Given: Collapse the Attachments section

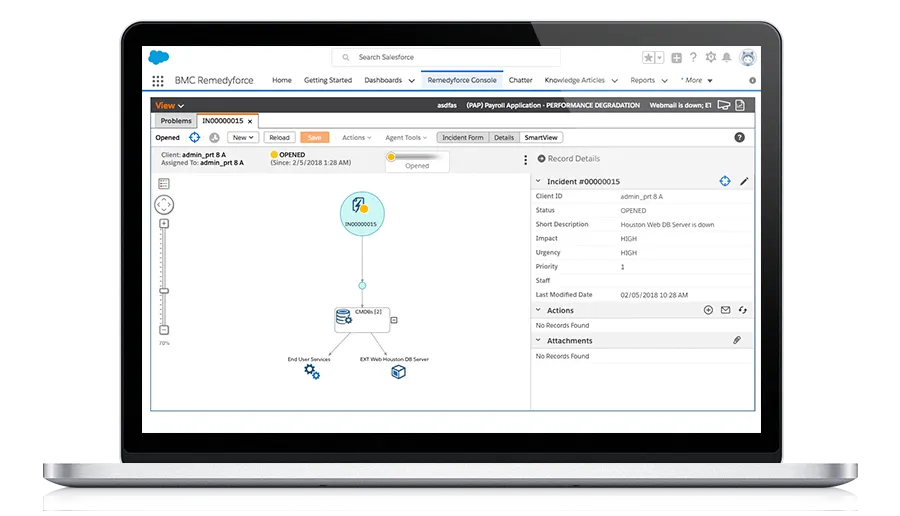Looking at the screenshot, I should (538, 340).
